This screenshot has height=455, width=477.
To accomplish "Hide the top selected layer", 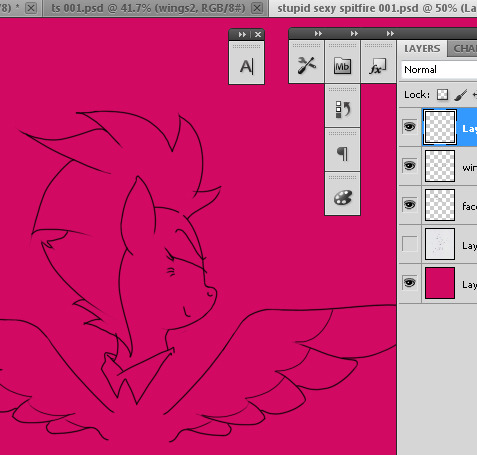I will [410, 127].
